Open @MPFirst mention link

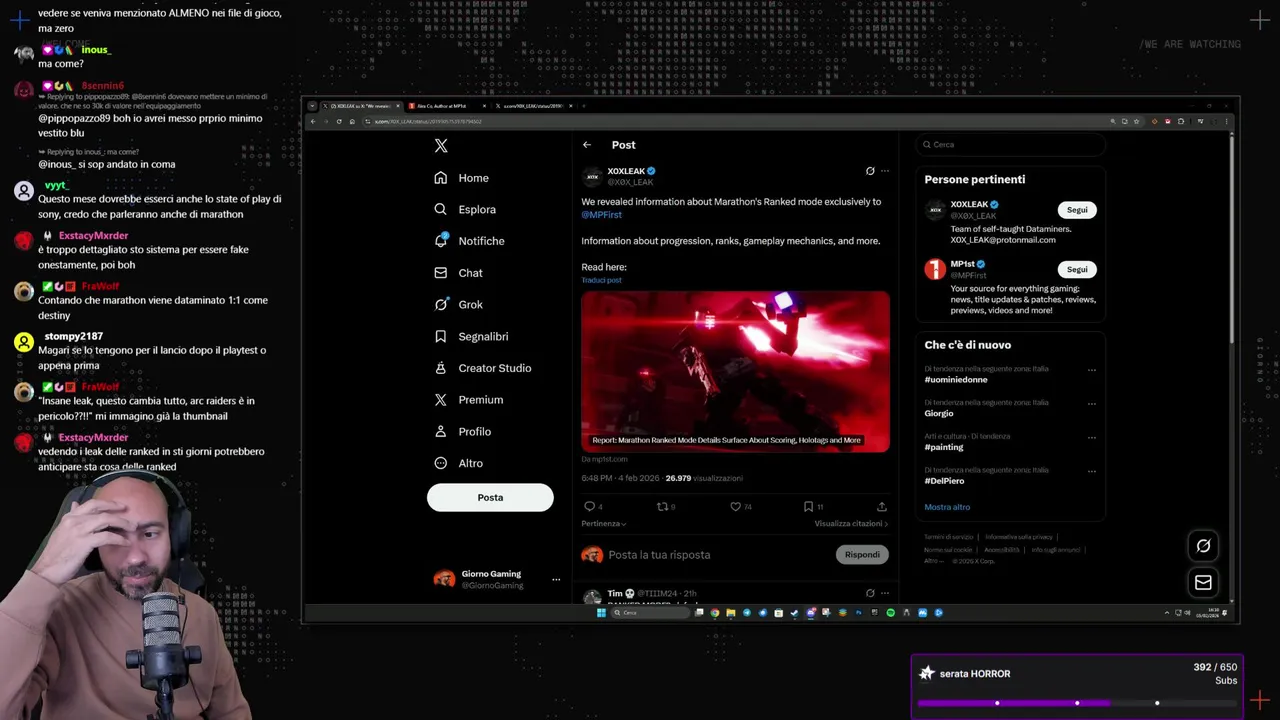602,215
